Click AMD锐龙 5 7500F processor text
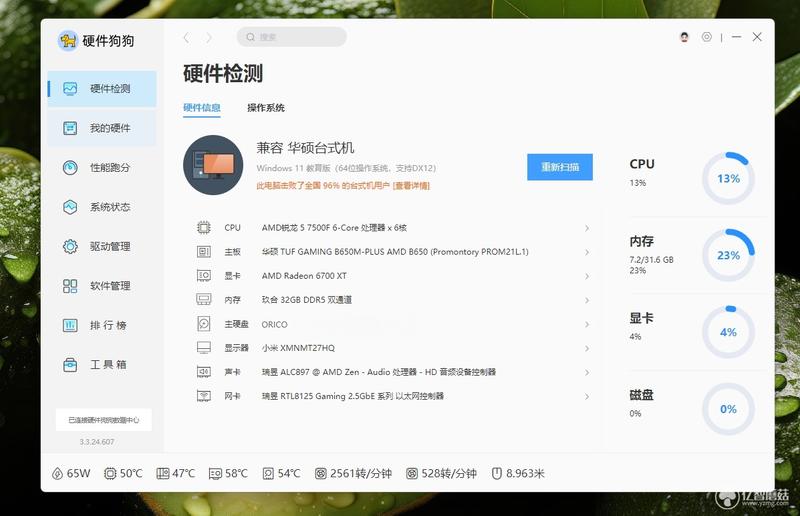This screenshot has width=800, height=516. [x=334, y=228]
